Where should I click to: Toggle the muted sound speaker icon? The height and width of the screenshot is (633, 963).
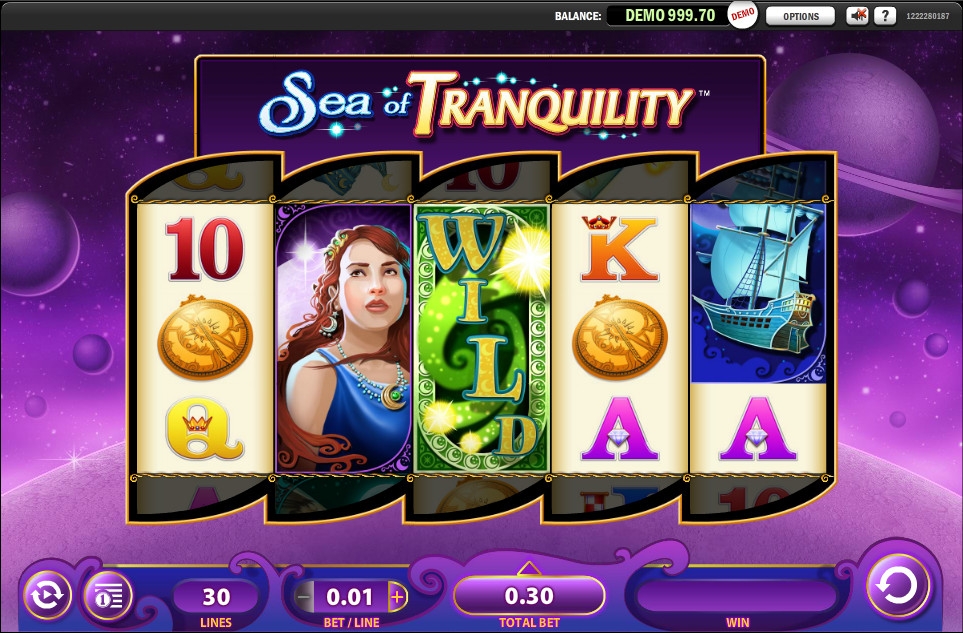coord(857,16)
